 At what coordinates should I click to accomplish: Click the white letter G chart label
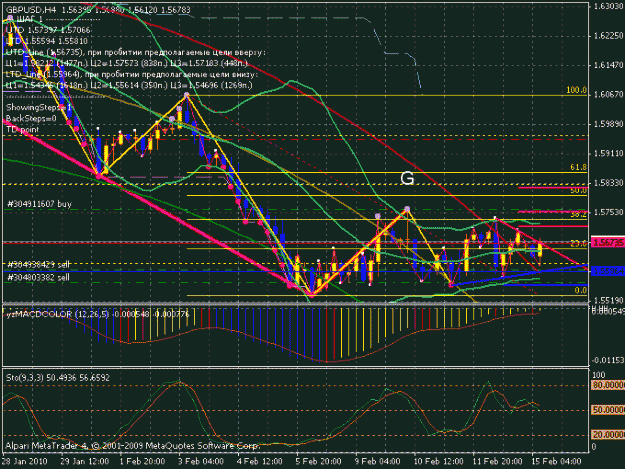[x=407, y=178]
